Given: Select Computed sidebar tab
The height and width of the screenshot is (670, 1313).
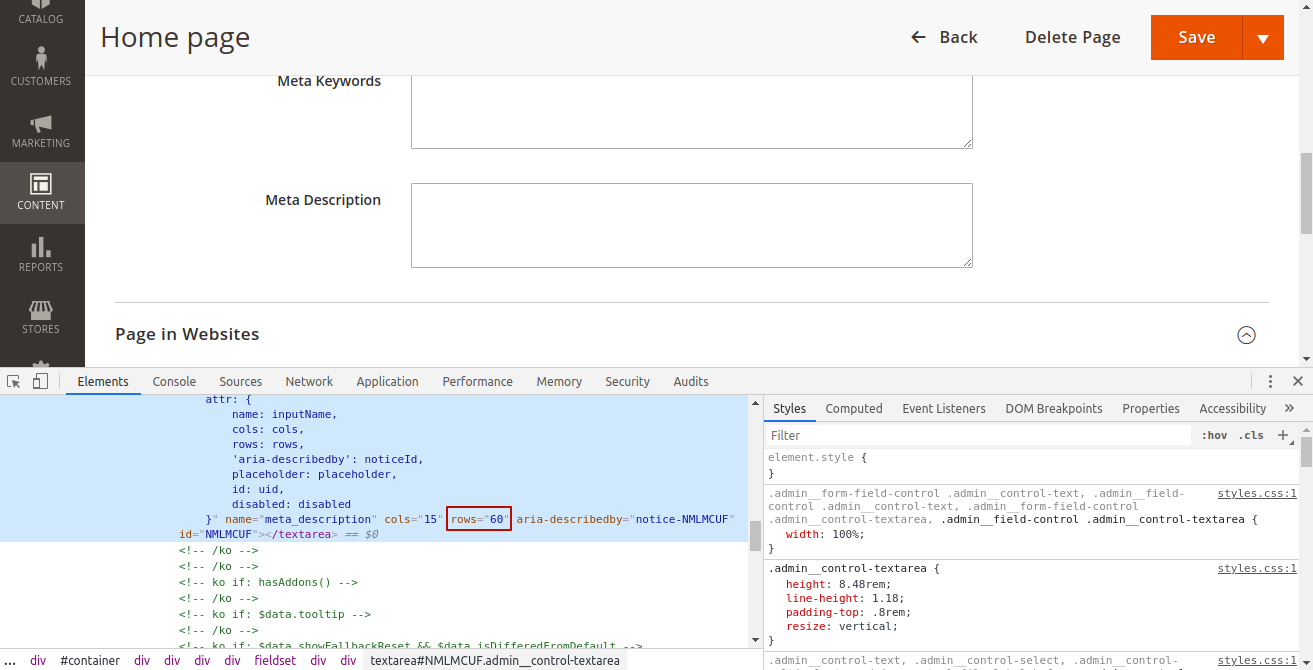Looking at the screenshot, I should pyautogui.click(x=854, y=408).
